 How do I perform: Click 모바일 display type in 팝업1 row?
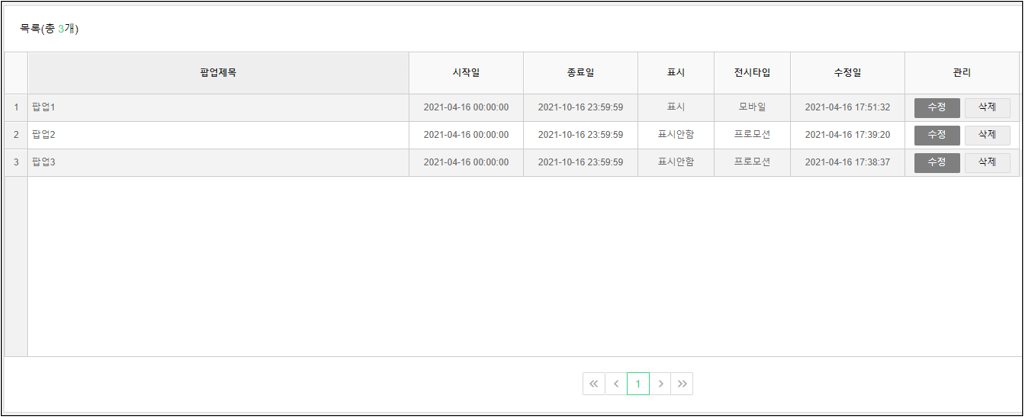(752, 107)
